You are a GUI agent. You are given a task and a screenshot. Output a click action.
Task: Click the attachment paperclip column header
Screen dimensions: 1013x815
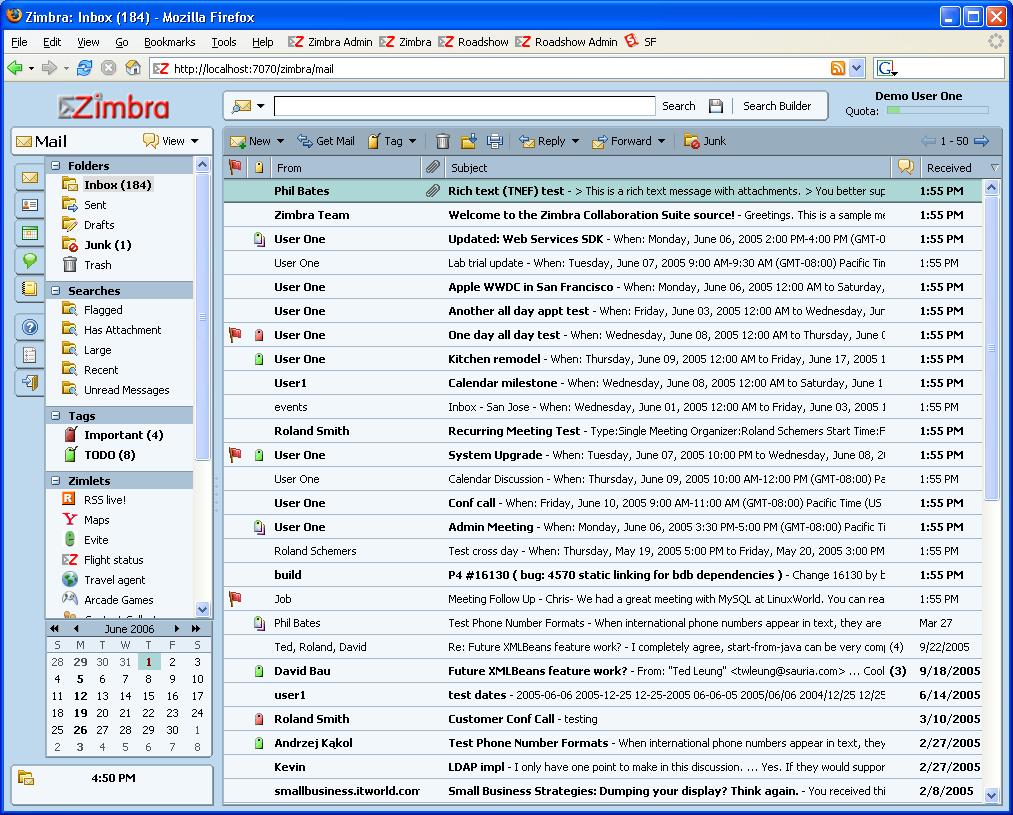(x=434, y=167)
